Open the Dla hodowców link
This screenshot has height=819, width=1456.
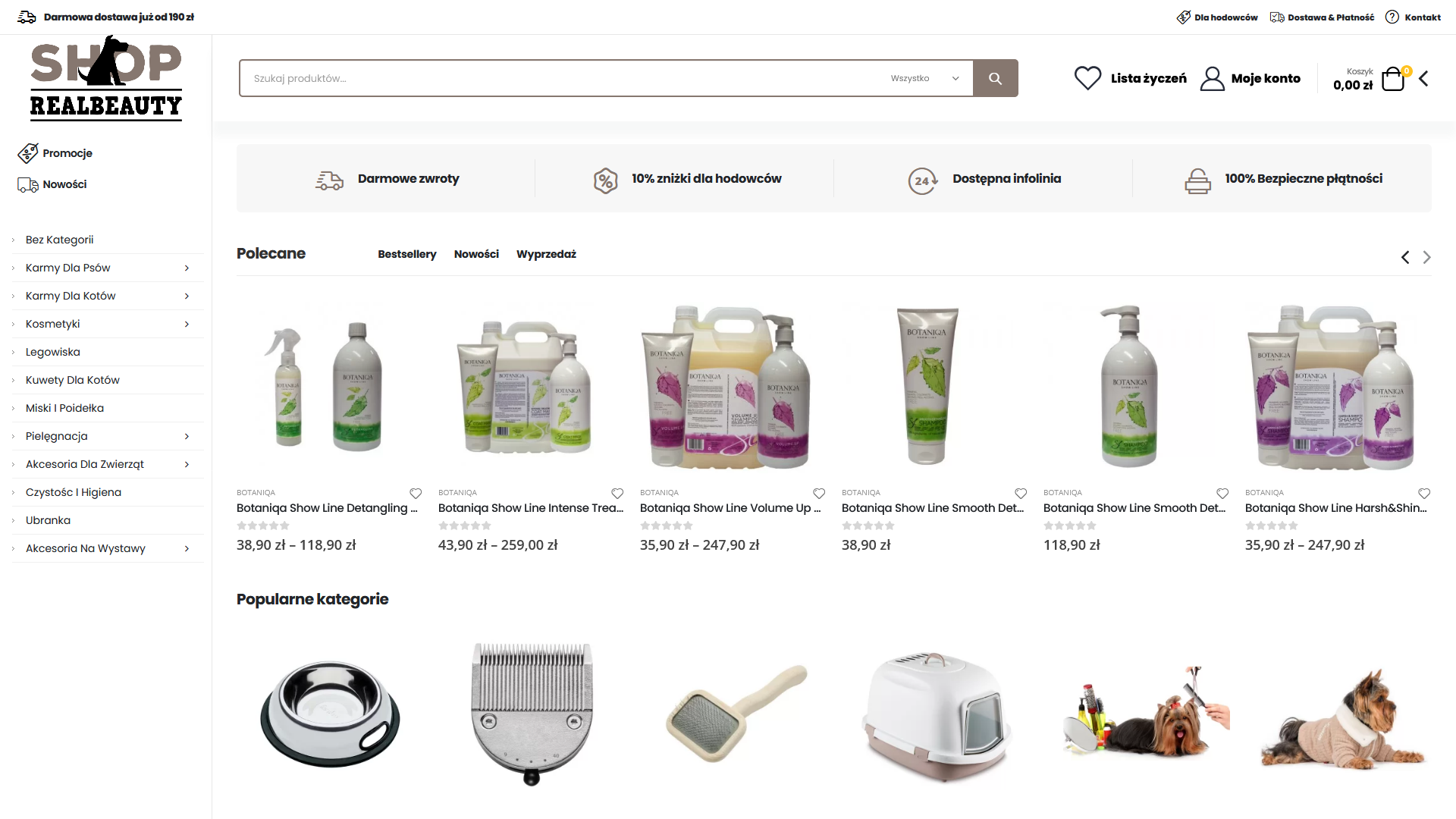[1217, 17]
